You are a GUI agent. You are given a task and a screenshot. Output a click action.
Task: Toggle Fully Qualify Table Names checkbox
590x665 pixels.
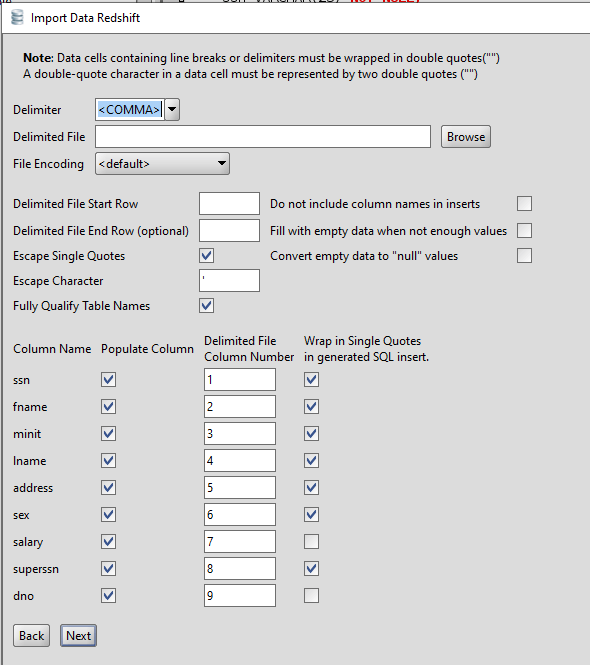[207, 306]
